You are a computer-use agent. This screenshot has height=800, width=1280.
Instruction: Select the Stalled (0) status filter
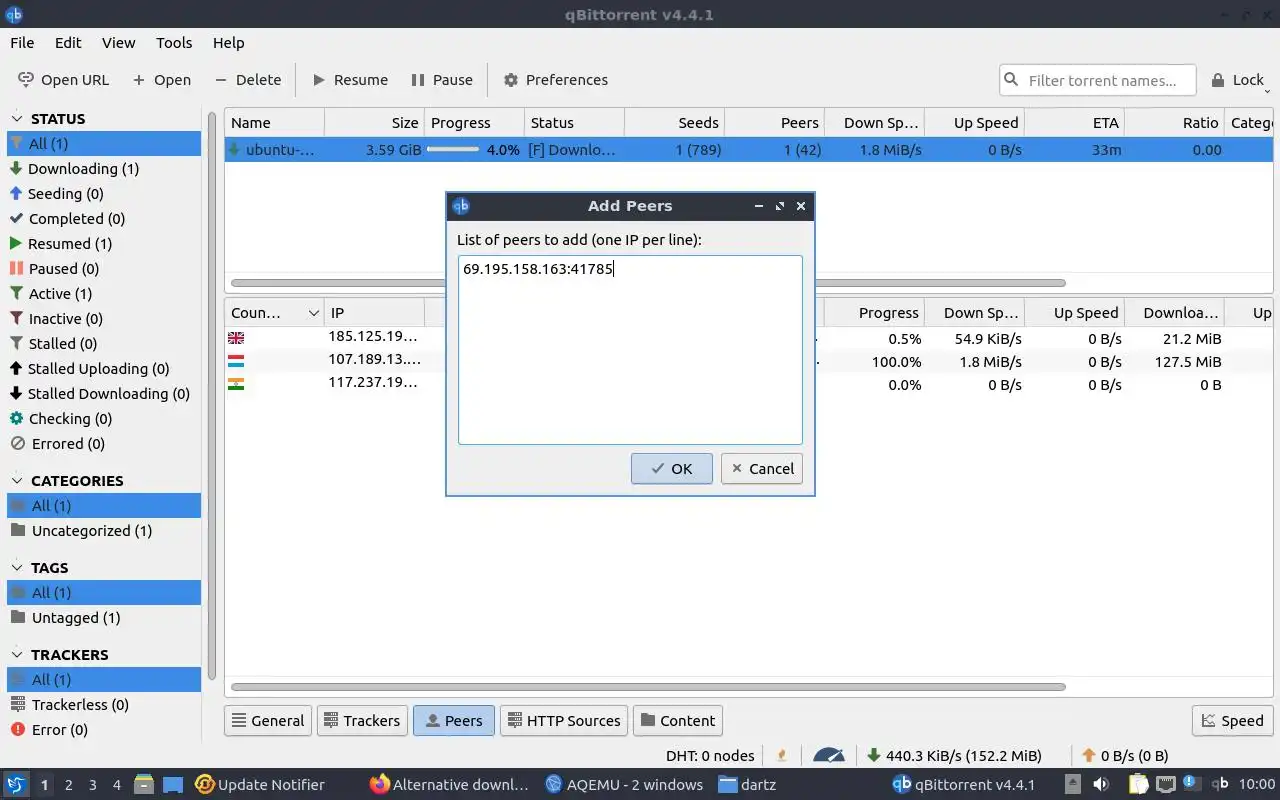tap(104, 344)
